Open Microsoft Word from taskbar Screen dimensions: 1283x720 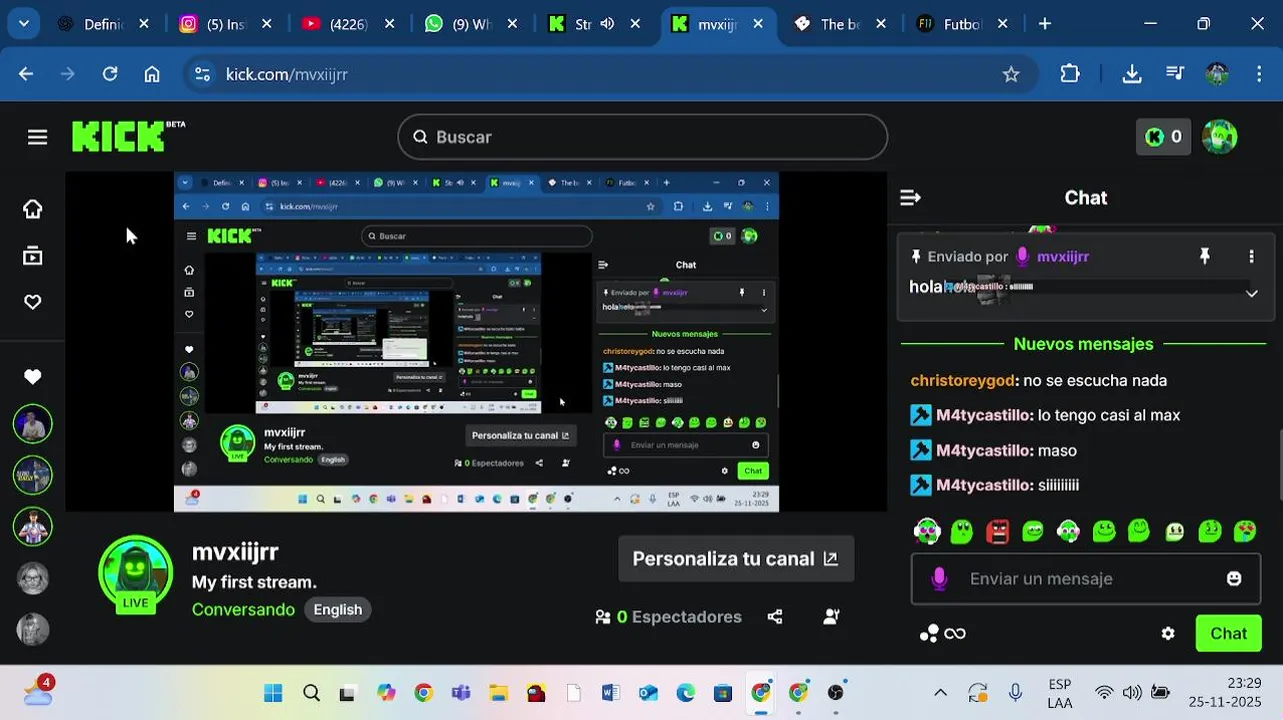pyautogui.click(x=611, y=693)
